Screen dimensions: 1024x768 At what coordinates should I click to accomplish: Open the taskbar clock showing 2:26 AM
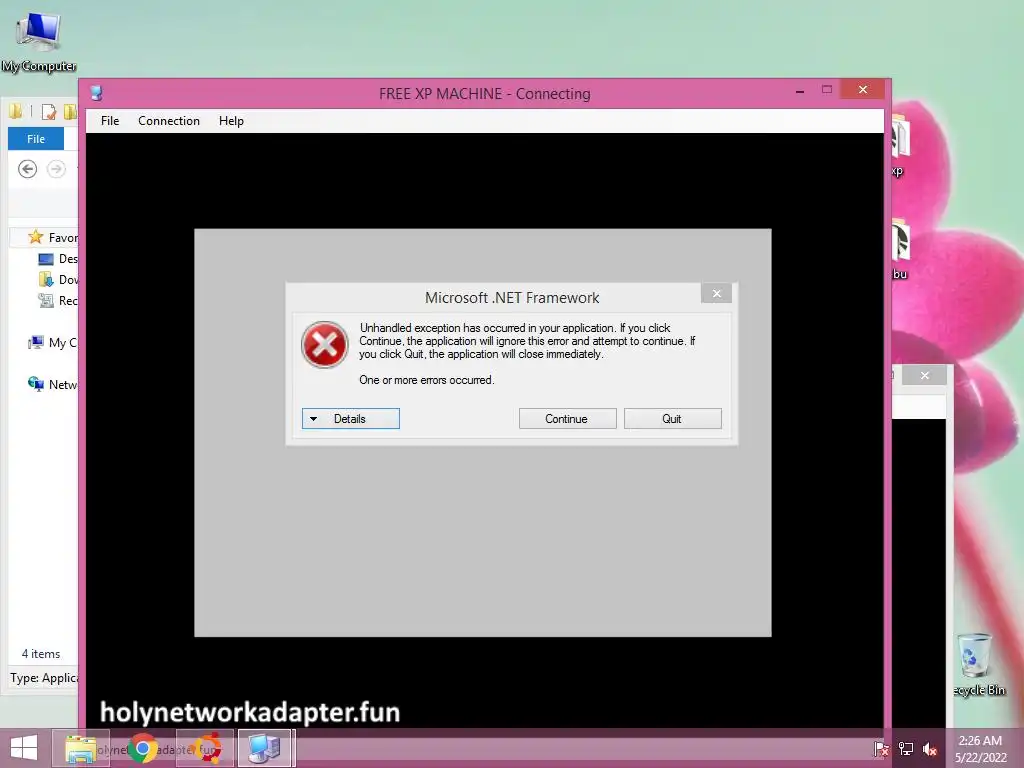coord(980,749)
